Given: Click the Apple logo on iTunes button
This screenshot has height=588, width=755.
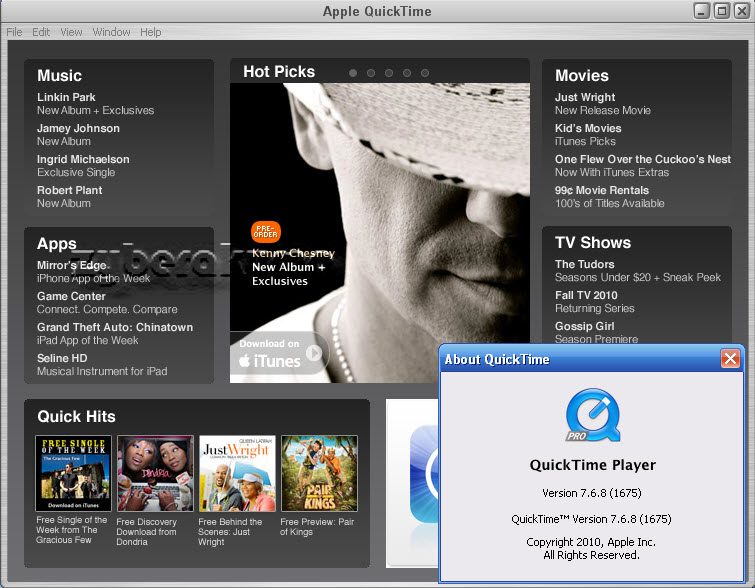Looking at the screenshot, I should 245,360.
